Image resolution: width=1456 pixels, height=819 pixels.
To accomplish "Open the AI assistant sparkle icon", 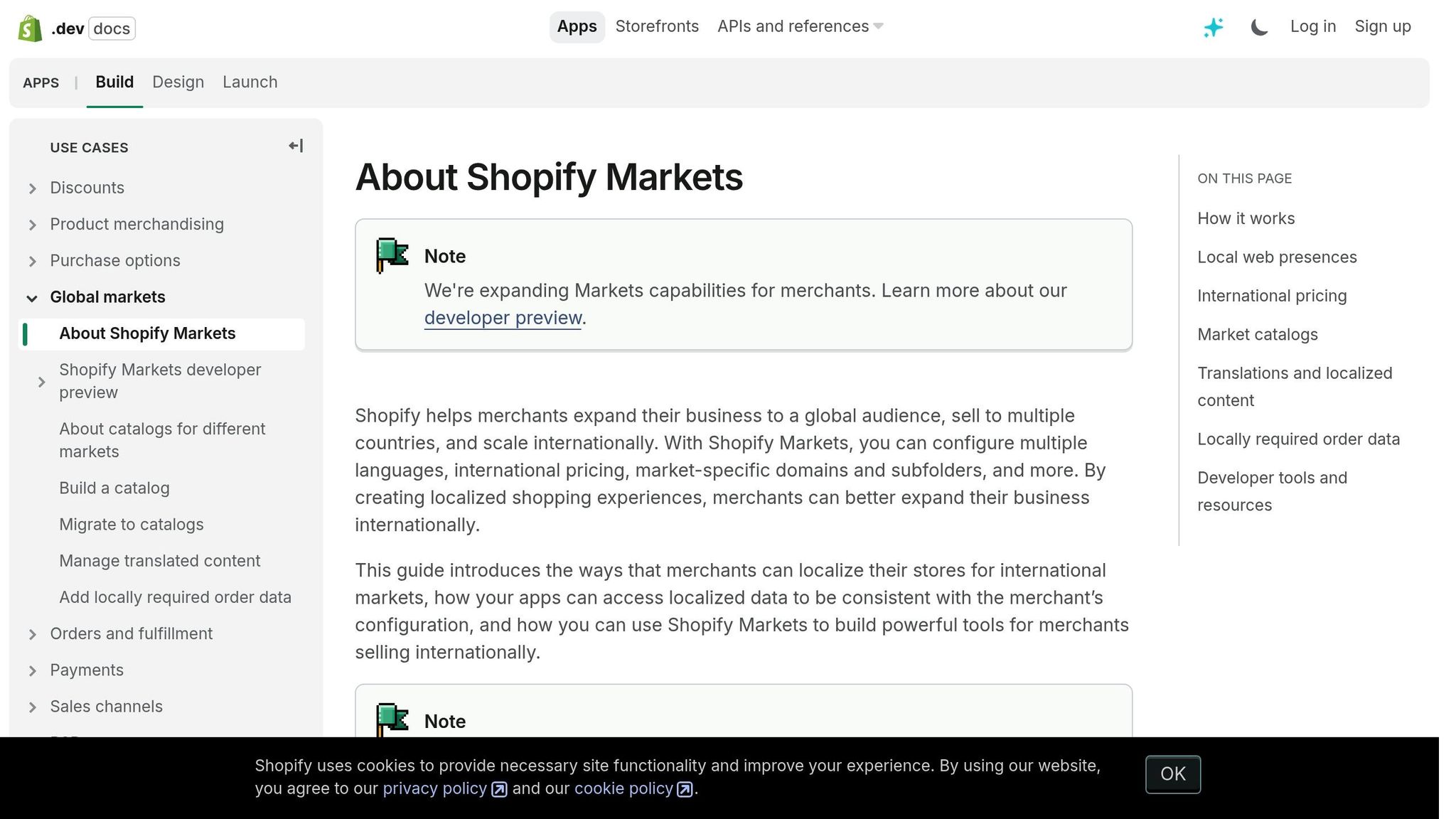I will pos(1213,27).
